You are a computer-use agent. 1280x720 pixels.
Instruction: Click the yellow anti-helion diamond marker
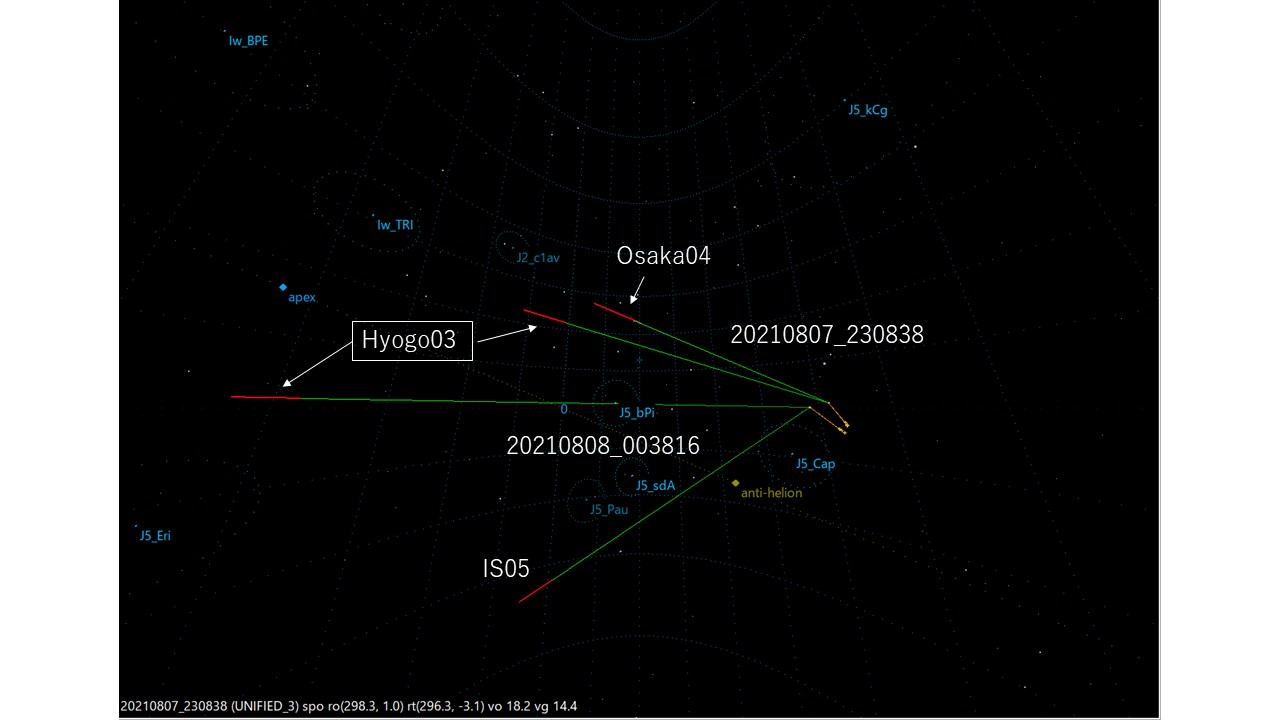pyautogui.click(x=735, y=483)
